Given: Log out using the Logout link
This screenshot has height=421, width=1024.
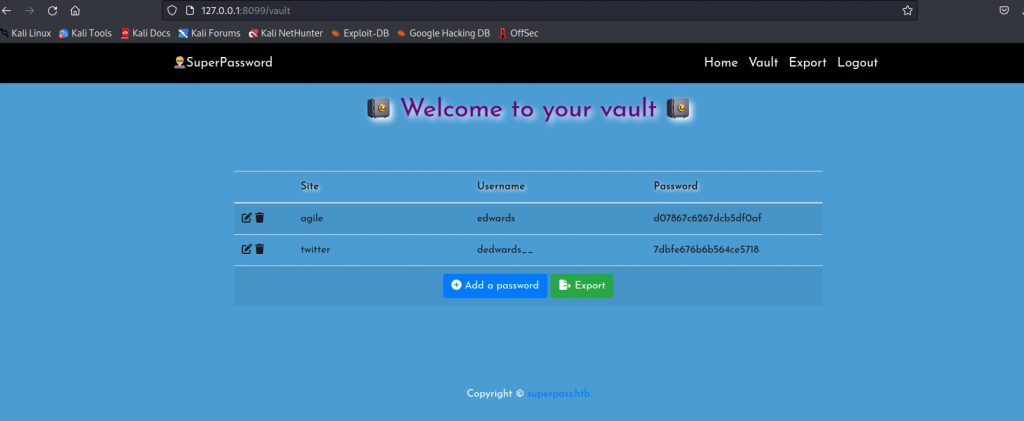Looking at the screenshot, I should tap(857, 62).
